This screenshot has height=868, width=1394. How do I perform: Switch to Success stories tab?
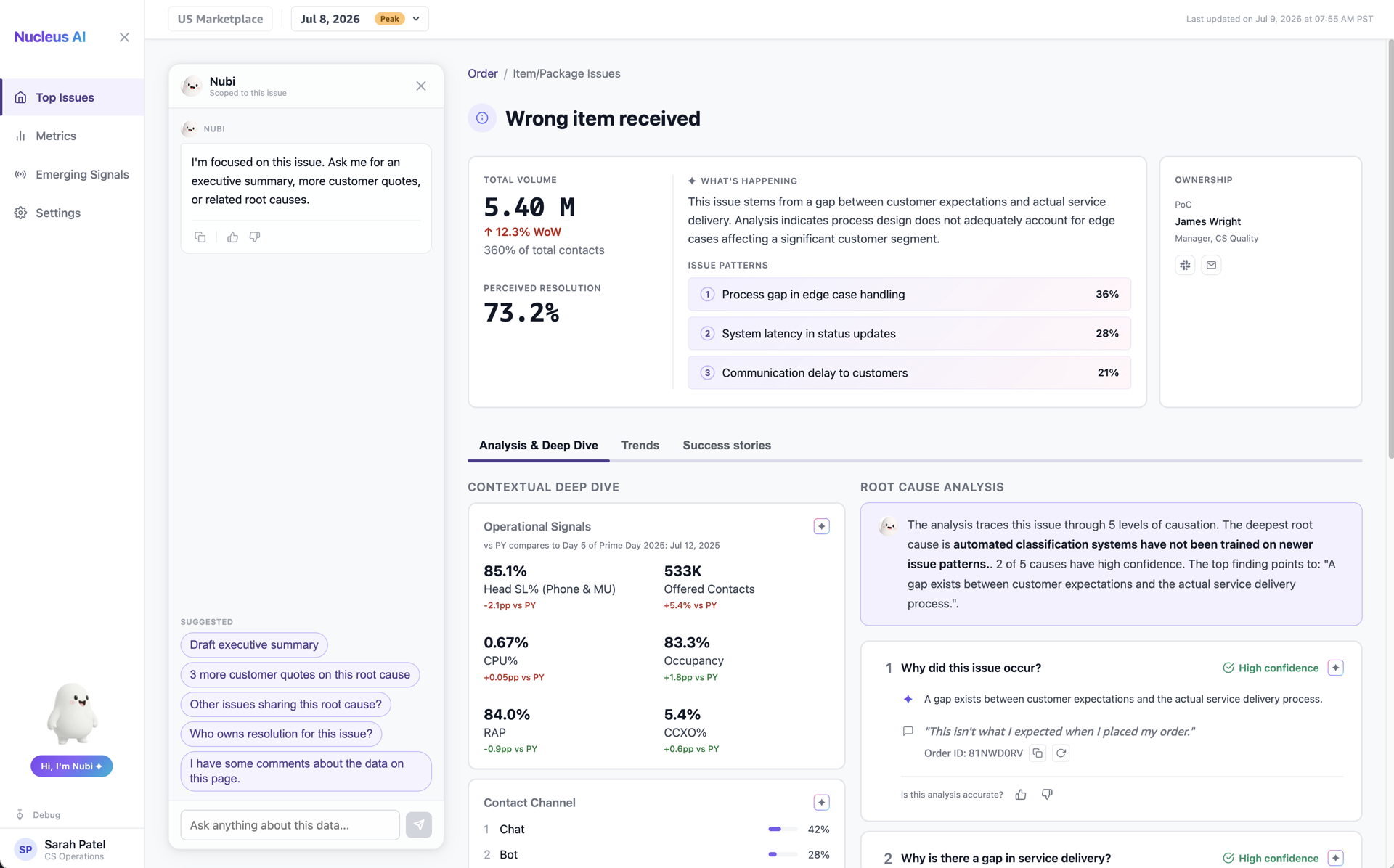(x=727, y=445)
